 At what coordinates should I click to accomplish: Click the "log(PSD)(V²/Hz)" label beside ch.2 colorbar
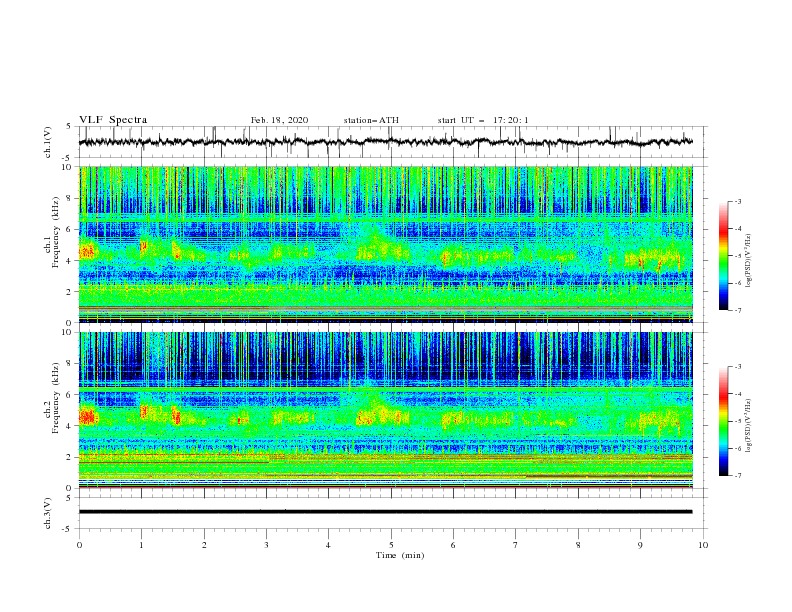click(x=749, y=425)
